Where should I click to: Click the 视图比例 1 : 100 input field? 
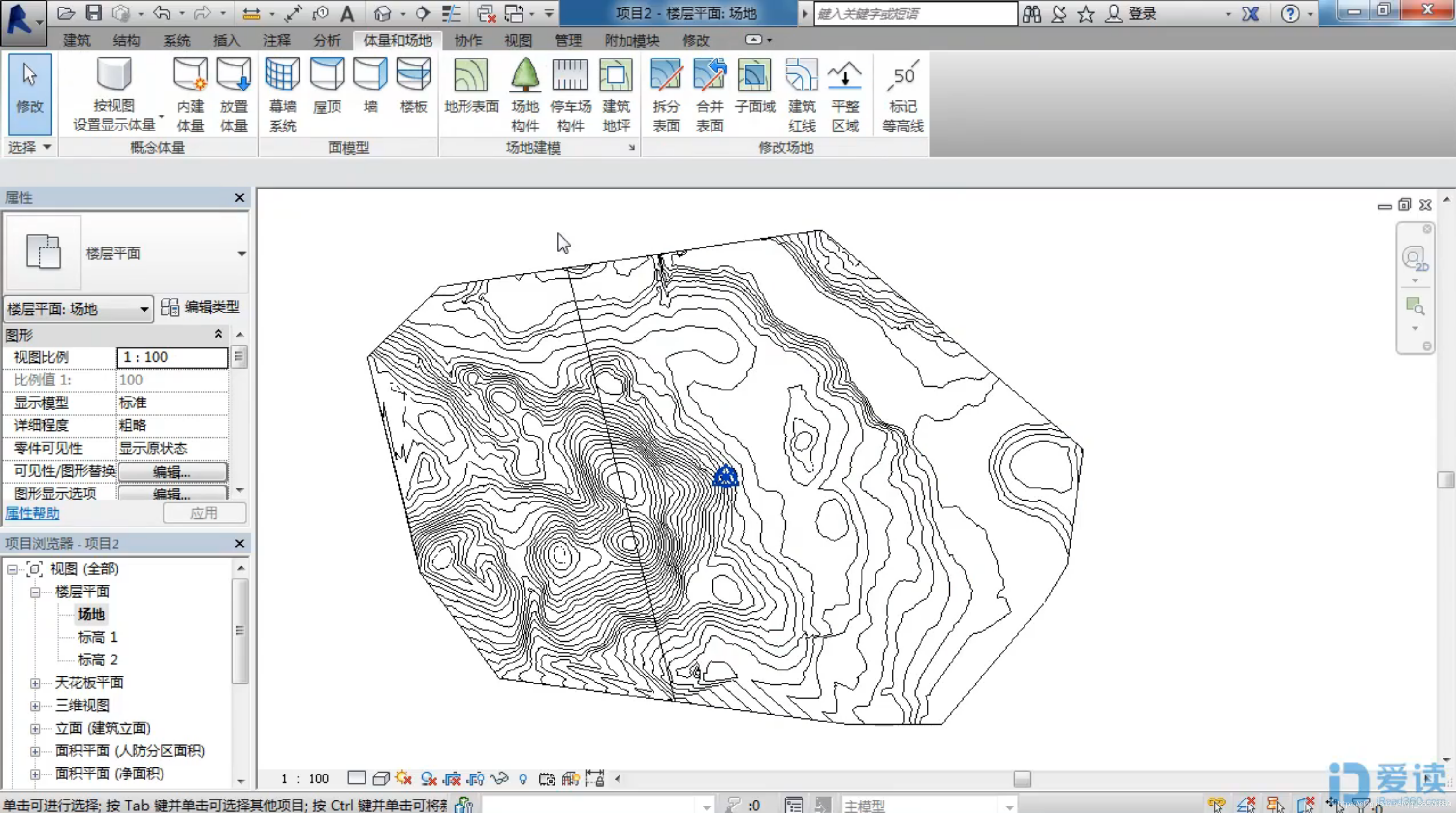(x=172, y=357)
